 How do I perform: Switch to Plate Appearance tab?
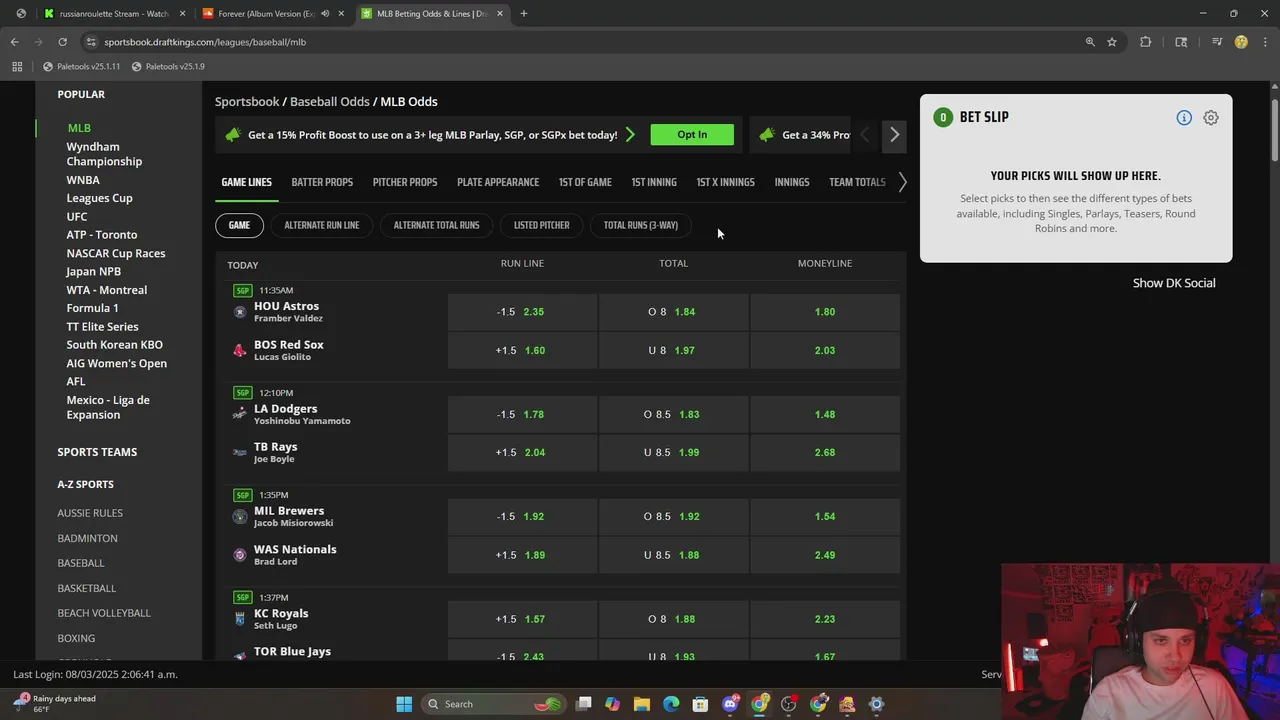[498, 182]
